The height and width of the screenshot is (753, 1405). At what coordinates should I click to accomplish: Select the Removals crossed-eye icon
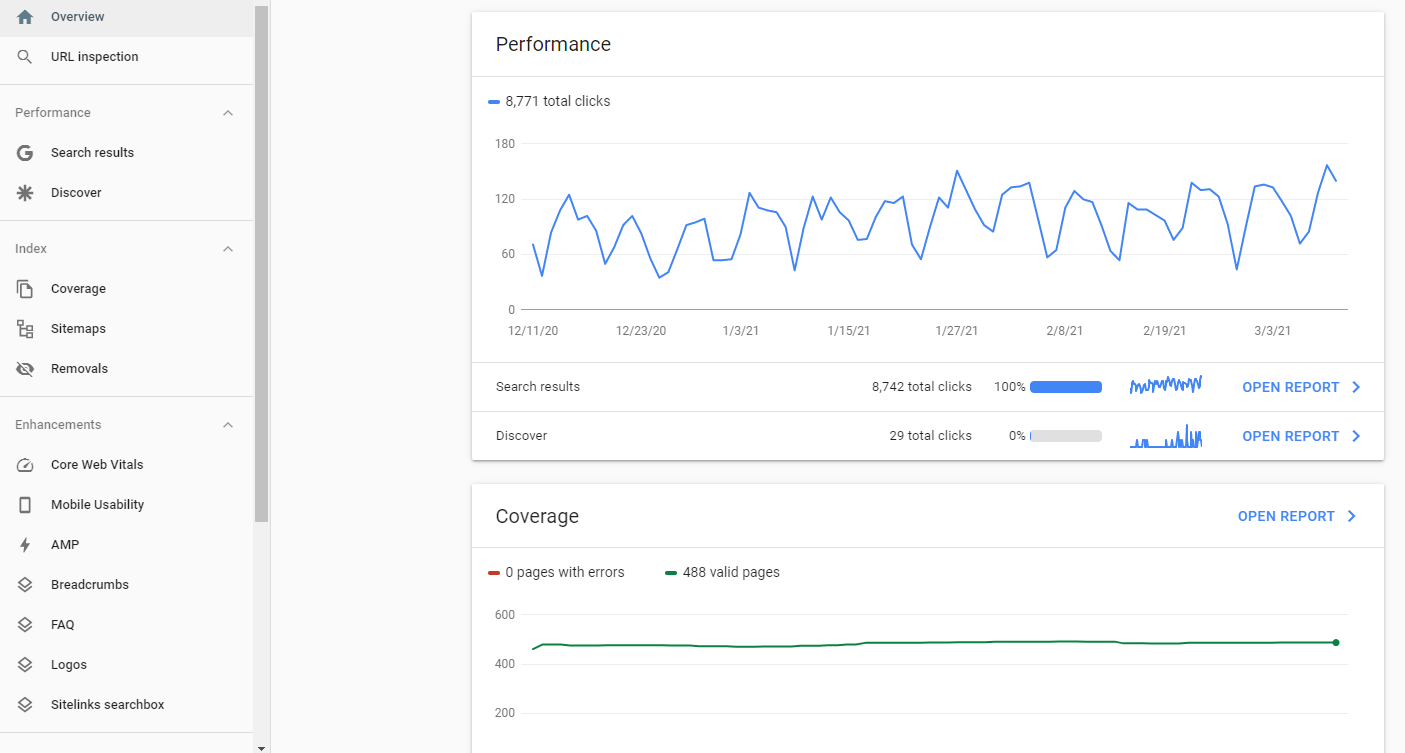(25, 368)
